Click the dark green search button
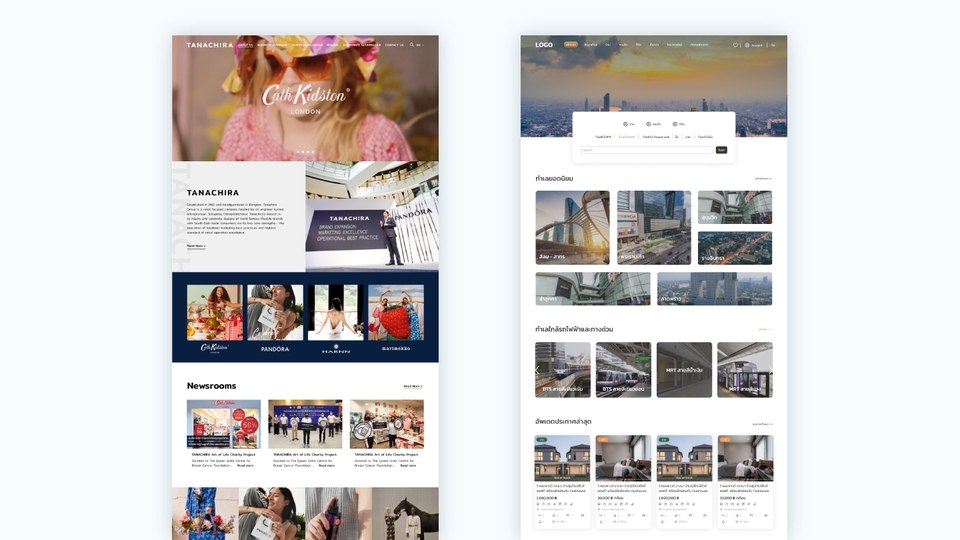This screenshot has height=540, width=960. [x=721, y=150]
